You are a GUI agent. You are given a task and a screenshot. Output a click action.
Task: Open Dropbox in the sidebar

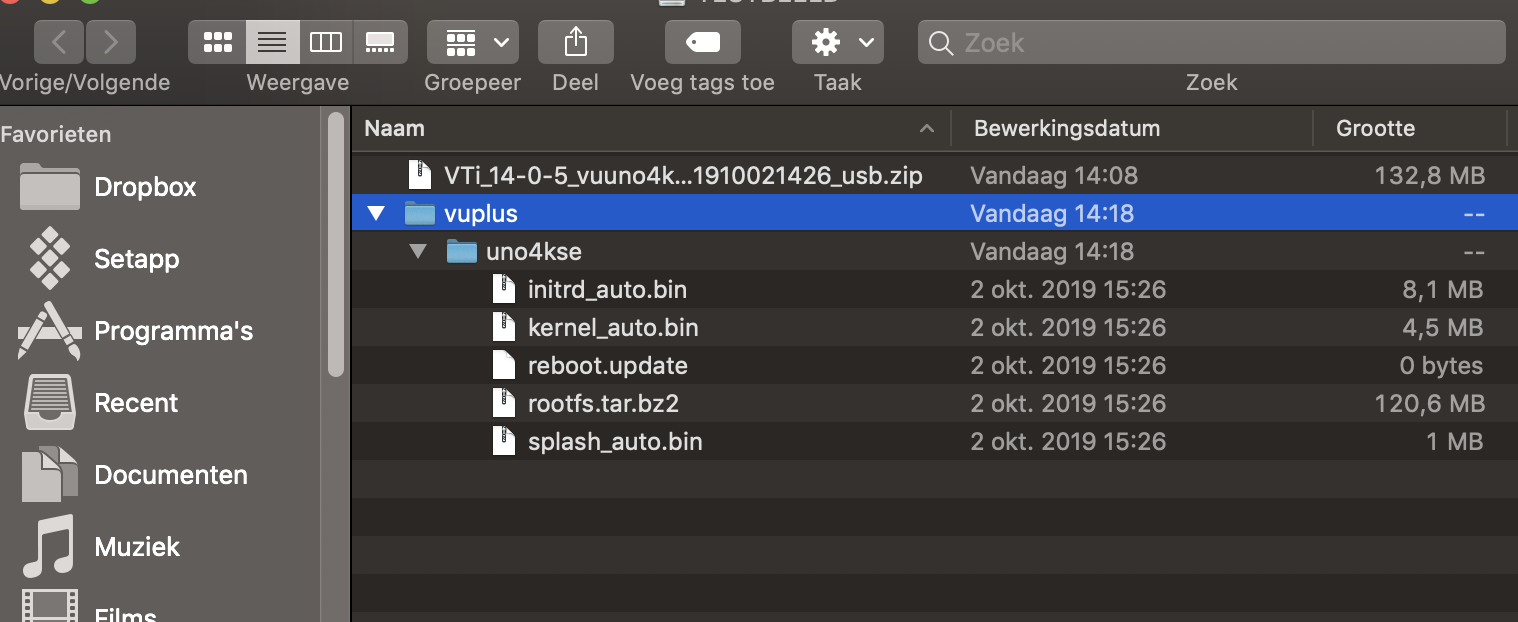coord(145,187)
